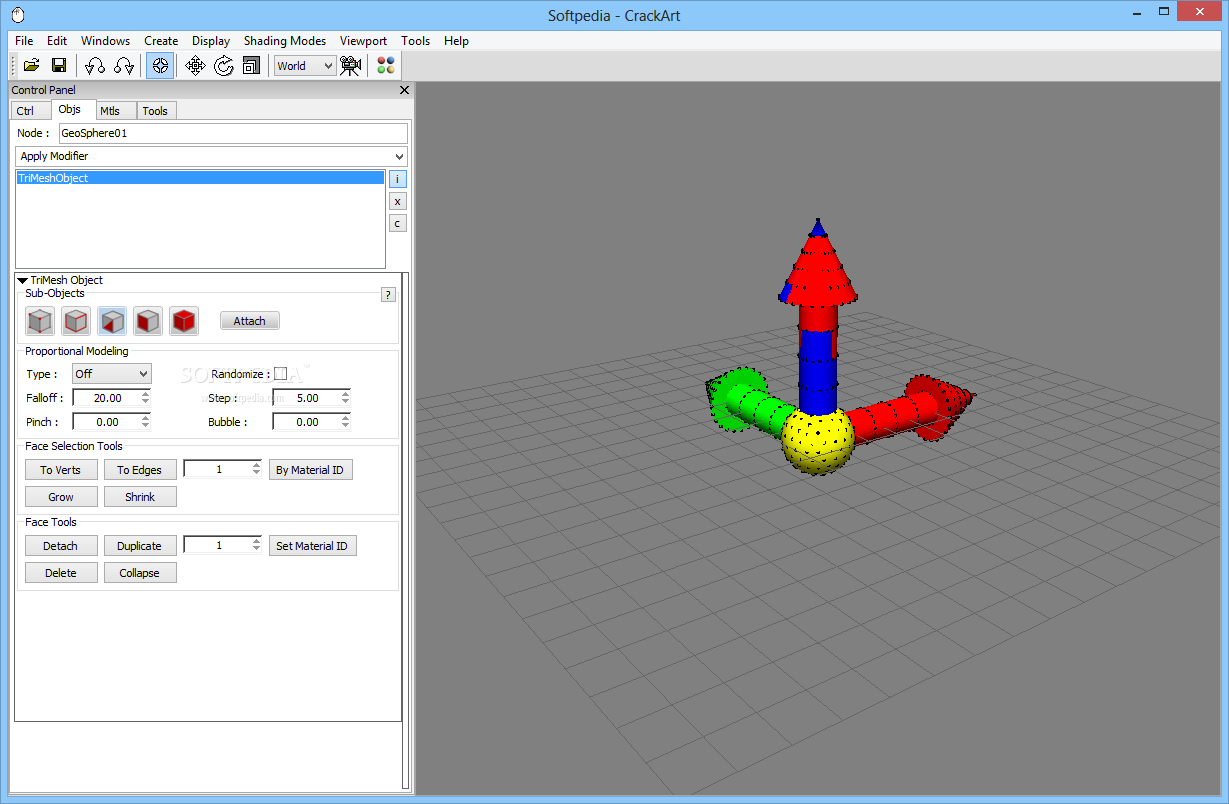
Task: Click the Falloff value field 20.00
Action: click(x=106, y=398)
